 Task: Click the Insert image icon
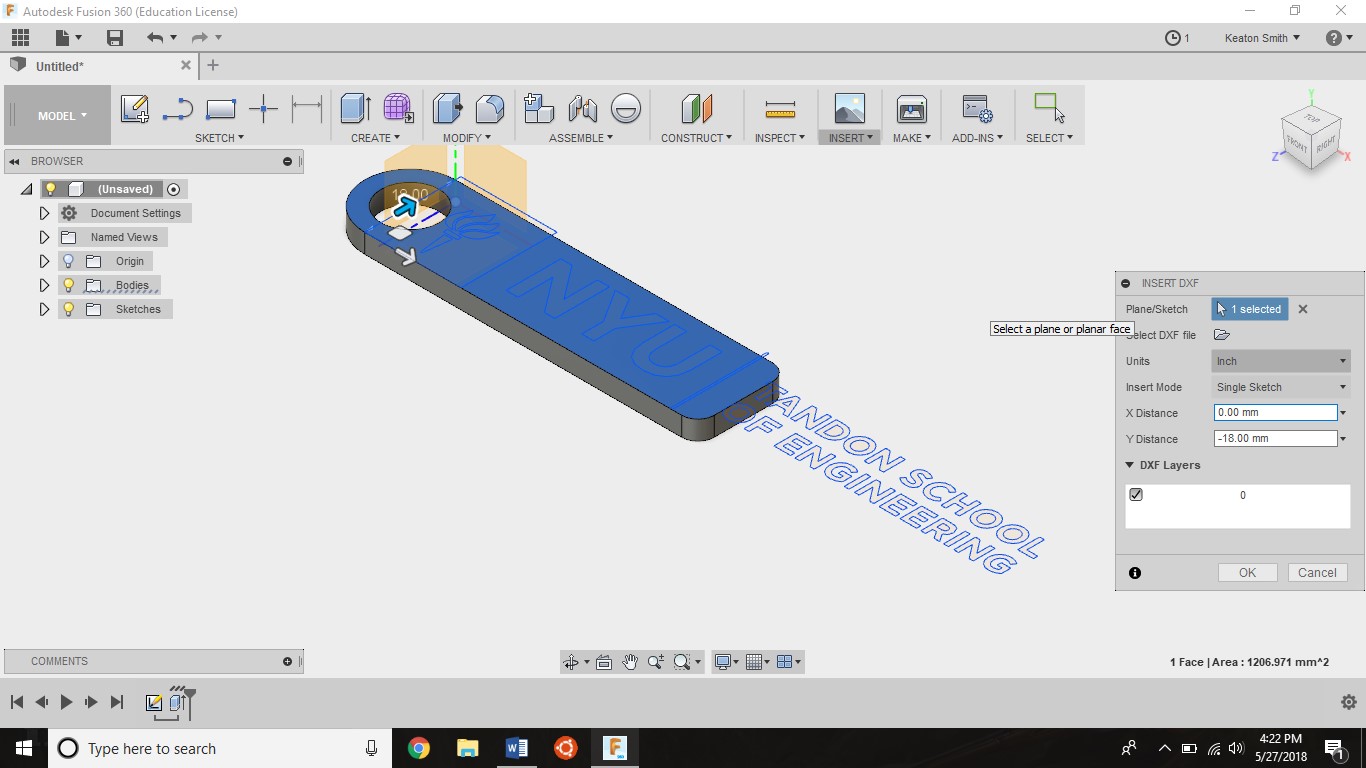[849, 108]
